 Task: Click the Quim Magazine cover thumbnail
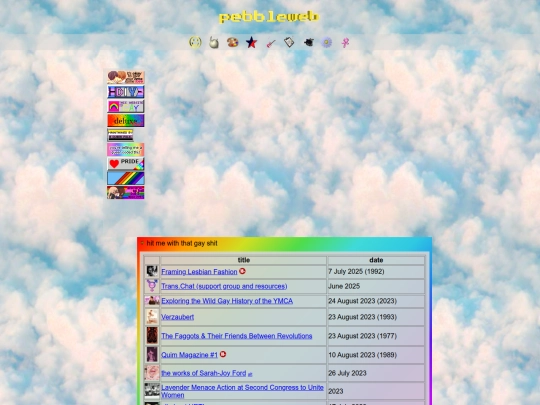[152, 355]
